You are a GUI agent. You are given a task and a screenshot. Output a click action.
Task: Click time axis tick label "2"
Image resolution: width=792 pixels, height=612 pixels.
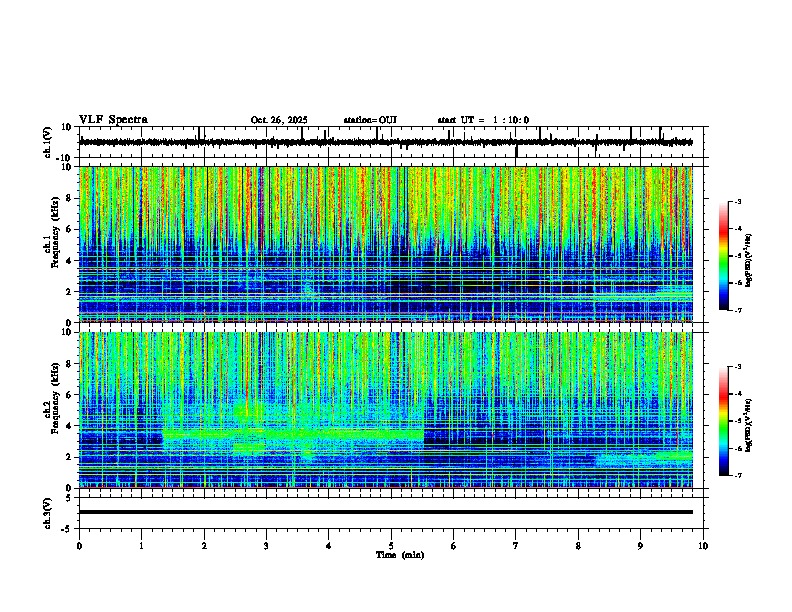tap(204, 546)
